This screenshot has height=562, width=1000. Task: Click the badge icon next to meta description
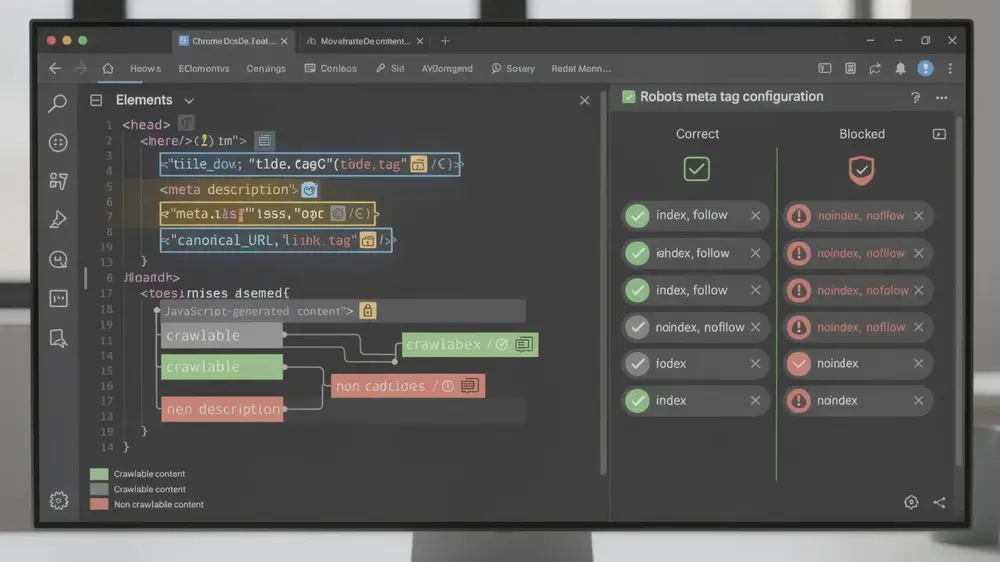(x=309, y=189)
